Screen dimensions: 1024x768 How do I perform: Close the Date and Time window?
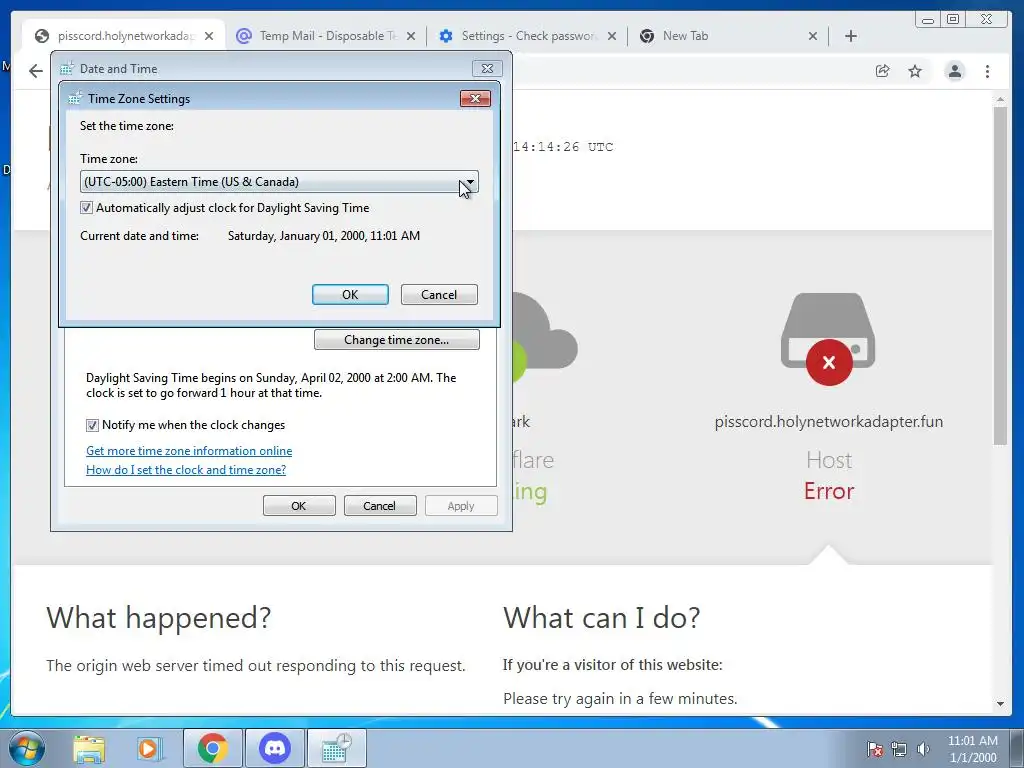click(x=487, y=69)
